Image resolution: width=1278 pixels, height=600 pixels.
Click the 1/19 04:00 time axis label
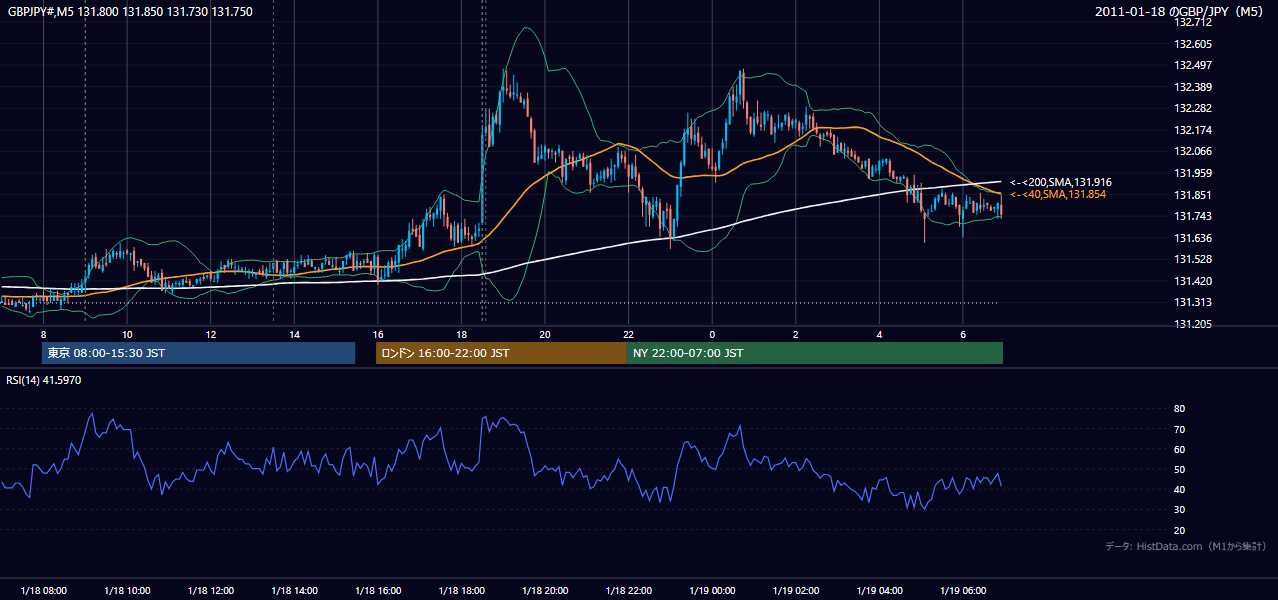(879, 591)
